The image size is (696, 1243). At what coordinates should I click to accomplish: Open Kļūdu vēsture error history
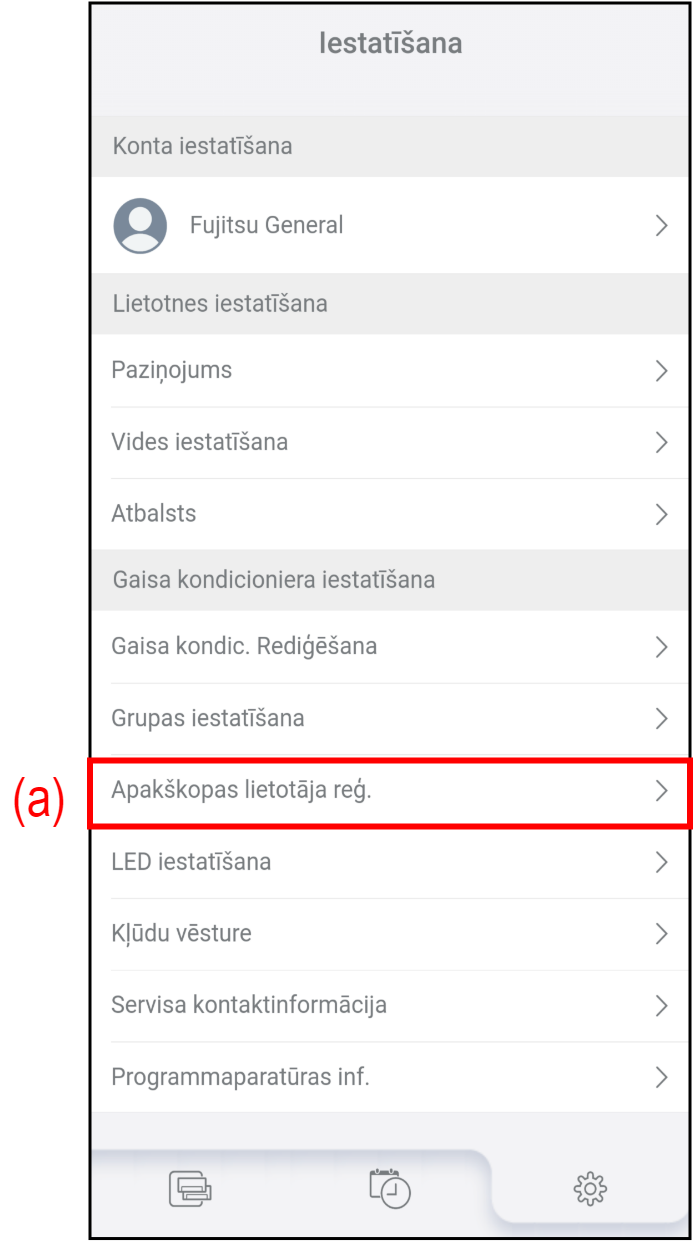390,934
